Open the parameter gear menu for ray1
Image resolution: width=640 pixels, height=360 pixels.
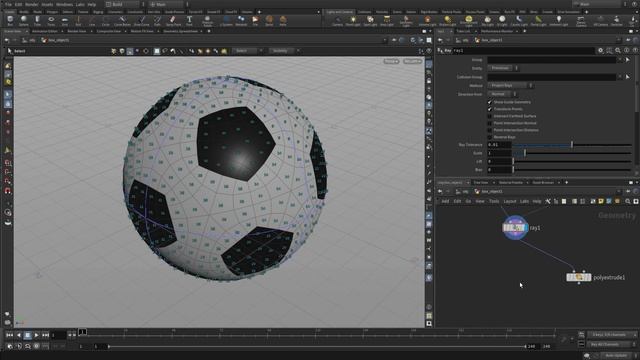pos(600,50)
